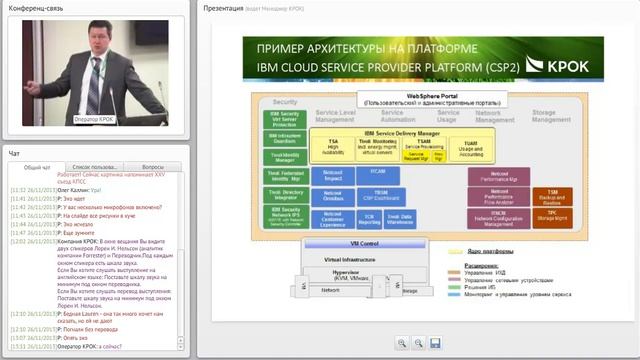The image size is (640, 360).
Task: Click the Конференц-связь panel title
Action: pyautogui.click(x=36, y=8)
